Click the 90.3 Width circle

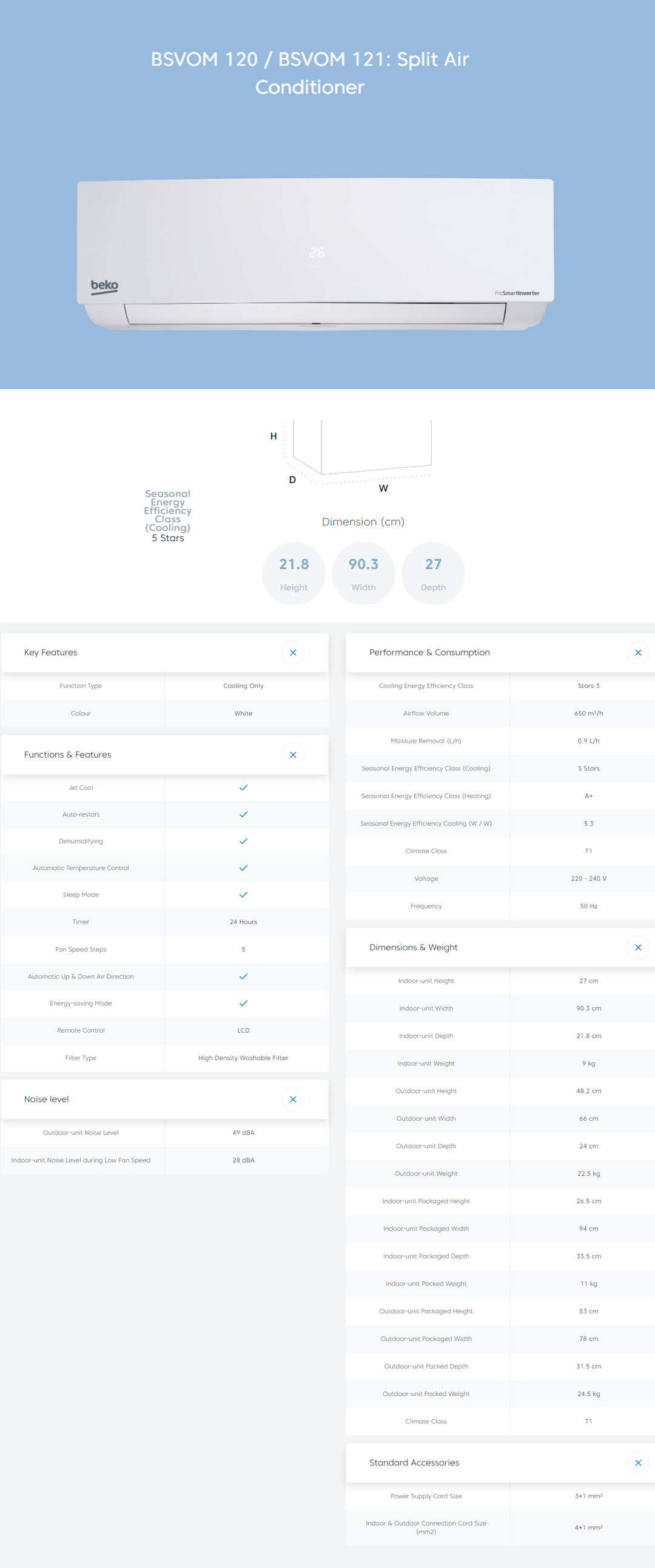tap(363, 573)
